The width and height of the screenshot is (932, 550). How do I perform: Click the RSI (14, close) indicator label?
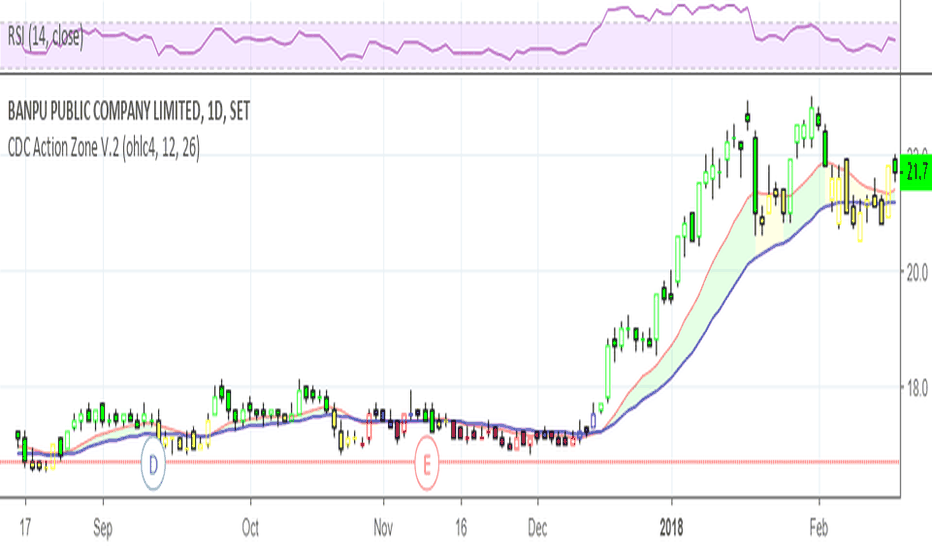click(x=45, y=38)
